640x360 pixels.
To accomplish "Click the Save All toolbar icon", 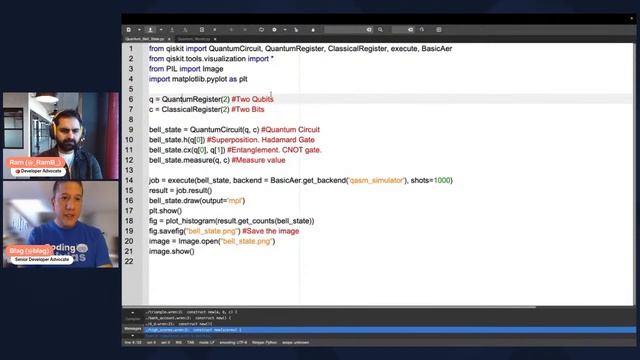I will tap(185, 30).
